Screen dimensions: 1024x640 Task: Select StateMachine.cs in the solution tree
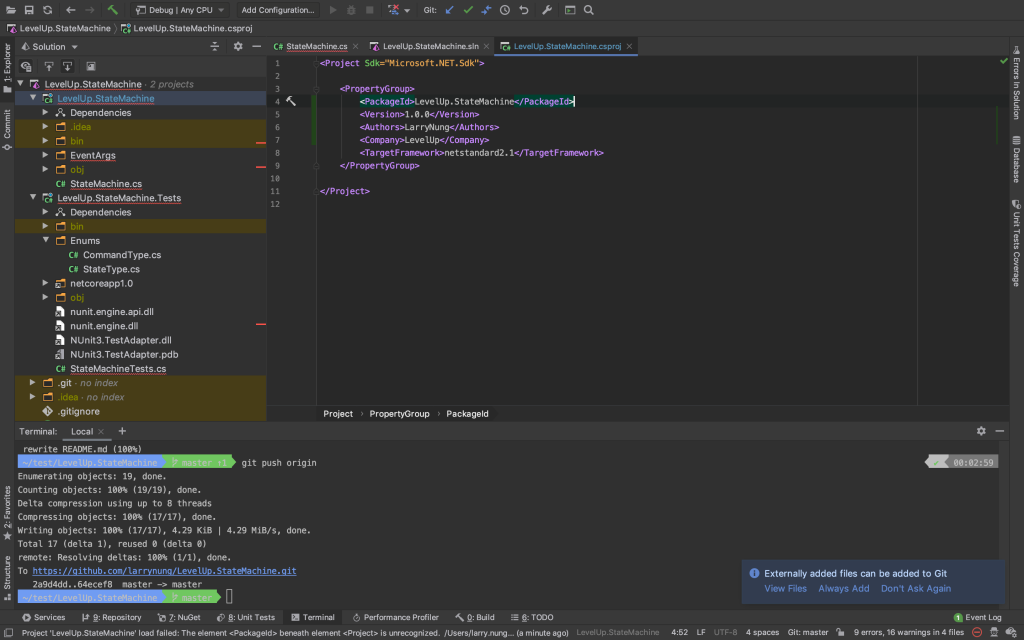(106, 184)
